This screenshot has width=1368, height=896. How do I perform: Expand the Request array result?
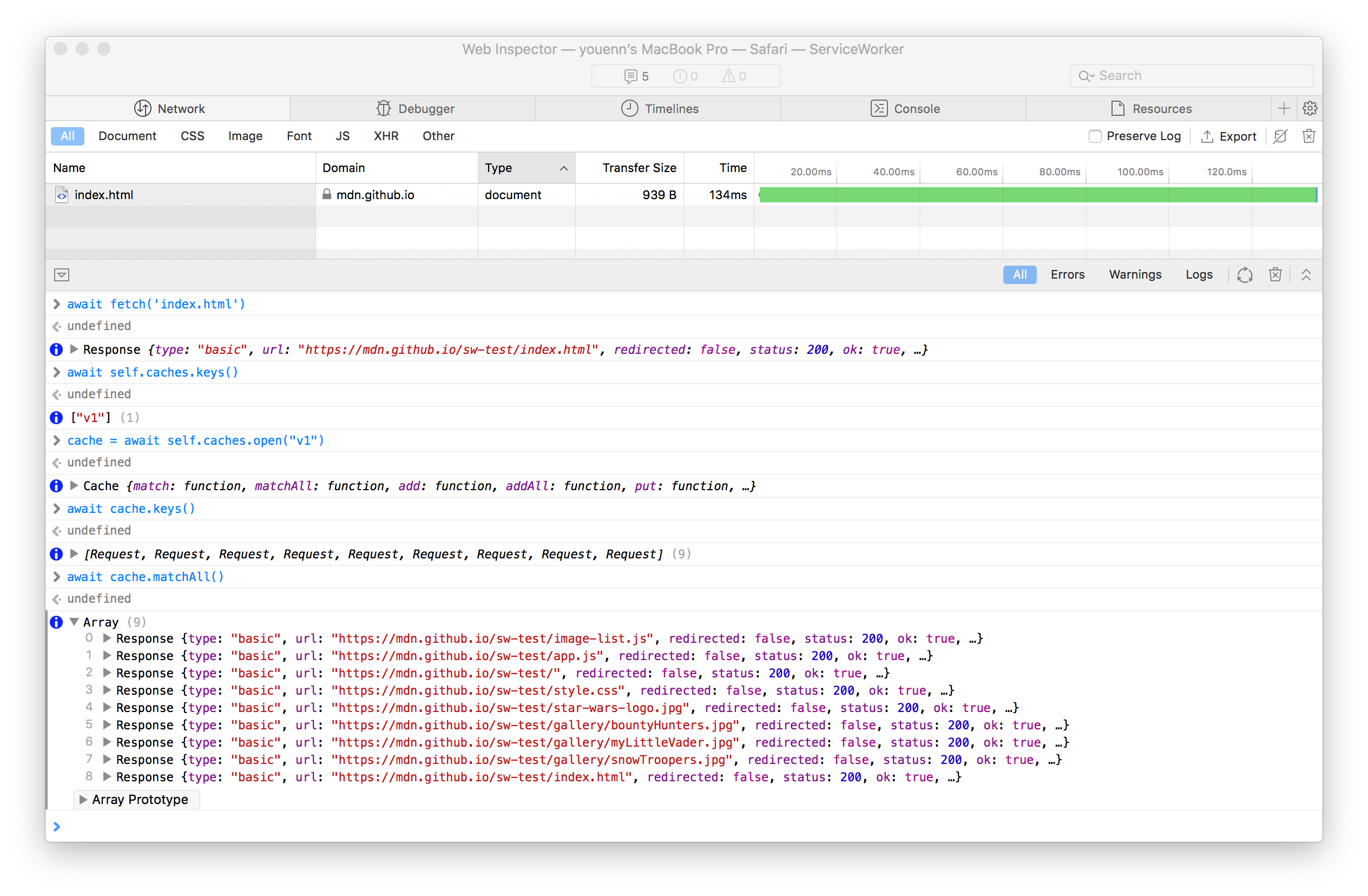[x=74, y=554]
